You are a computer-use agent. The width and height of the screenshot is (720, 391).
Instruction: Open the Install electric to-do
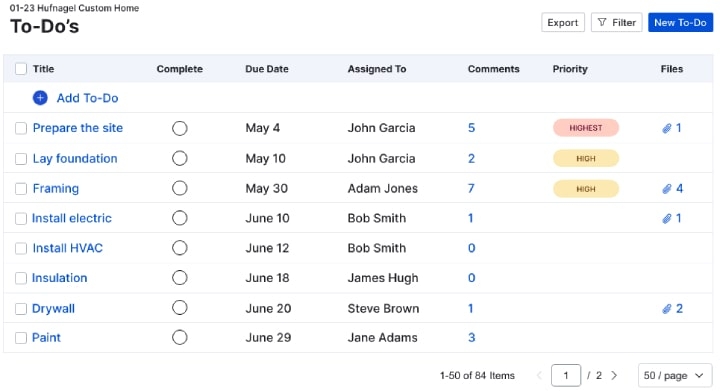[x=72, y=218]
